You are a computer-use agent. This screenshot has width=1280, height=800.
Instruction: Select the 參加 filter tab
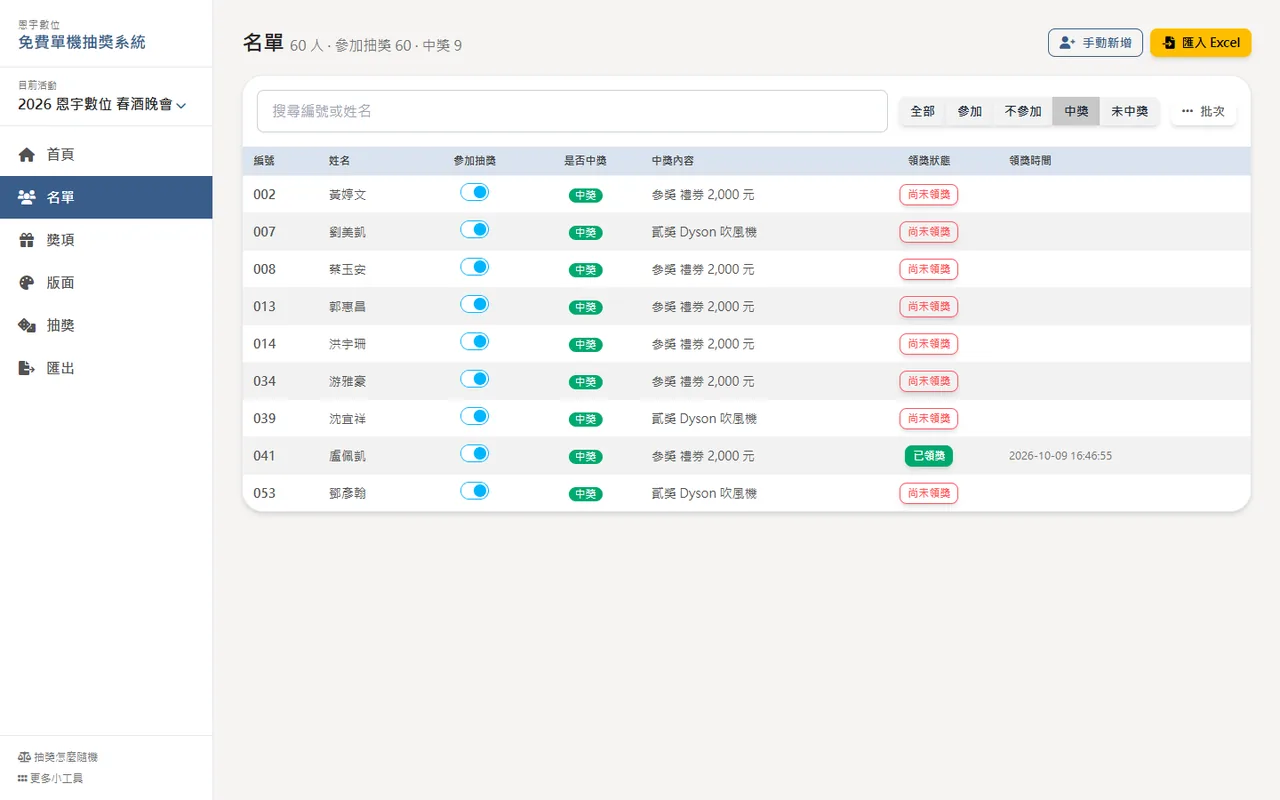click(x=970, y=111)
